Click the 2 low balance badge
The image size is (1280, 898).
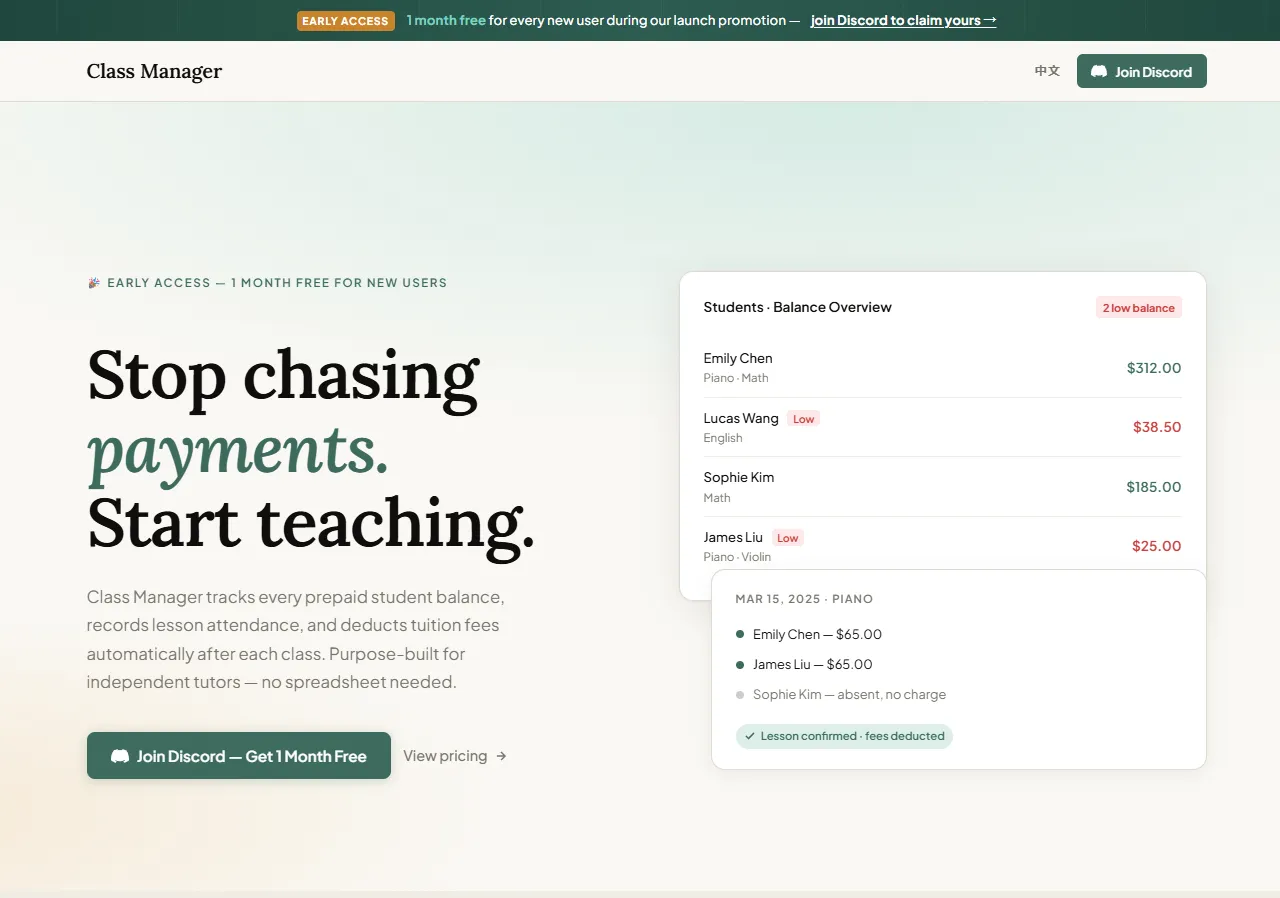click(1138, 308)
